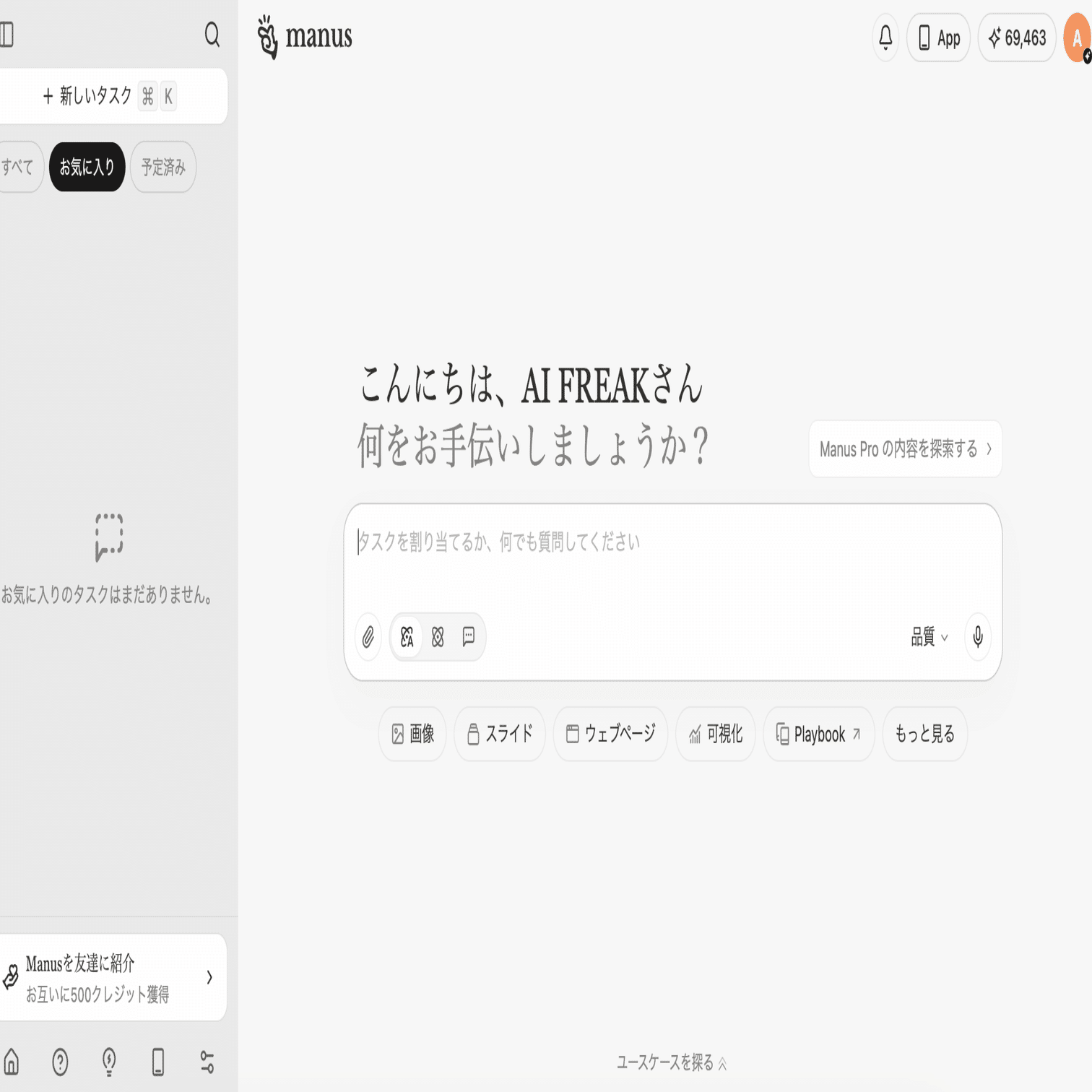This screenshot has width=1092, height=1092.
Task: Select the agent mode icon
Action: click(x=407, y=637)
